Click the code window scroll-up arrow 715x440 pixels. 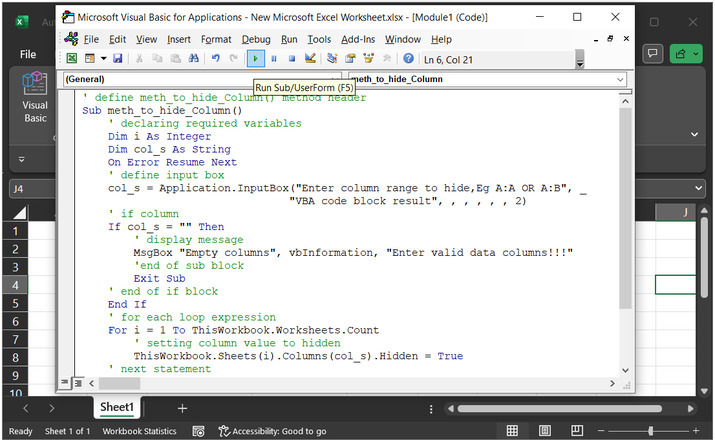coord(625,101)
